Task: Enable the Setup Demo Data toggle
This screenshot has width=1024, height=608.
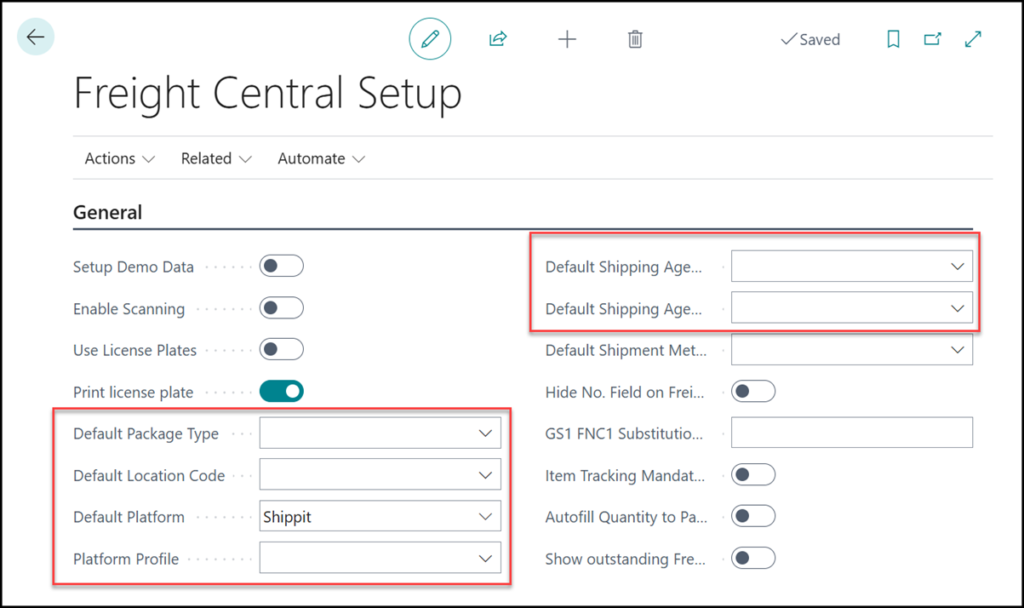Action: [281, 266]
